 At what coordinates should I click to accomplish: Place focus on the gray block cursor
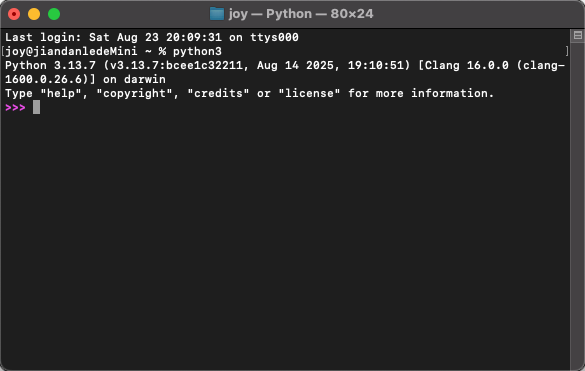pos(36,107)
